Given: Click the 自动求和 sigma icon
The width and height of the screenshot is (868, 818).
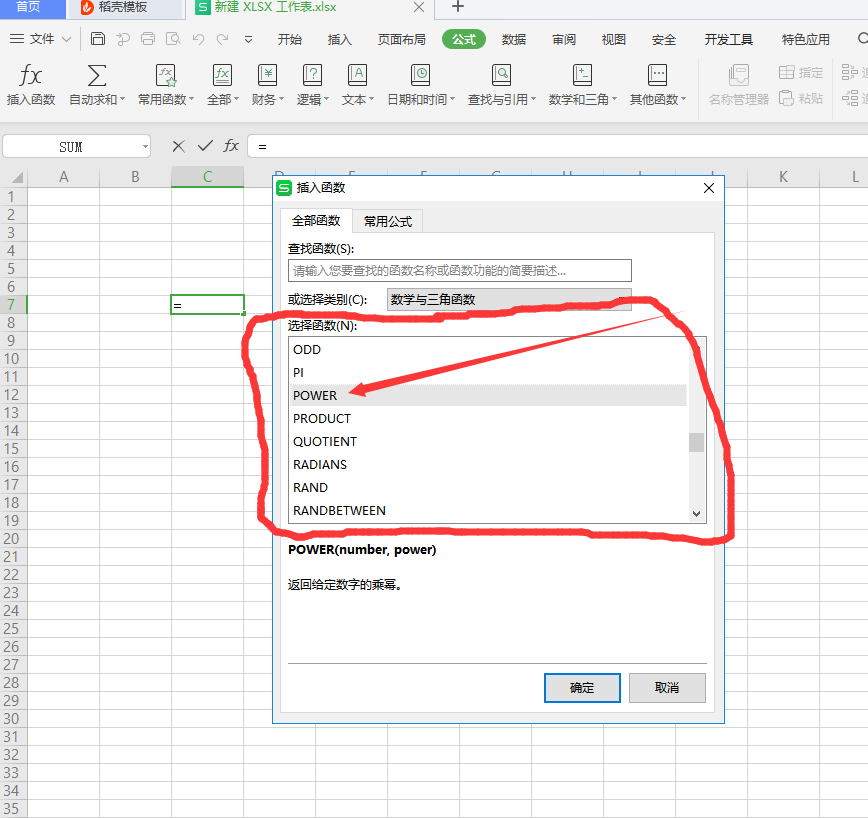Looking at the screenshot, I should [x=97, y=76].
